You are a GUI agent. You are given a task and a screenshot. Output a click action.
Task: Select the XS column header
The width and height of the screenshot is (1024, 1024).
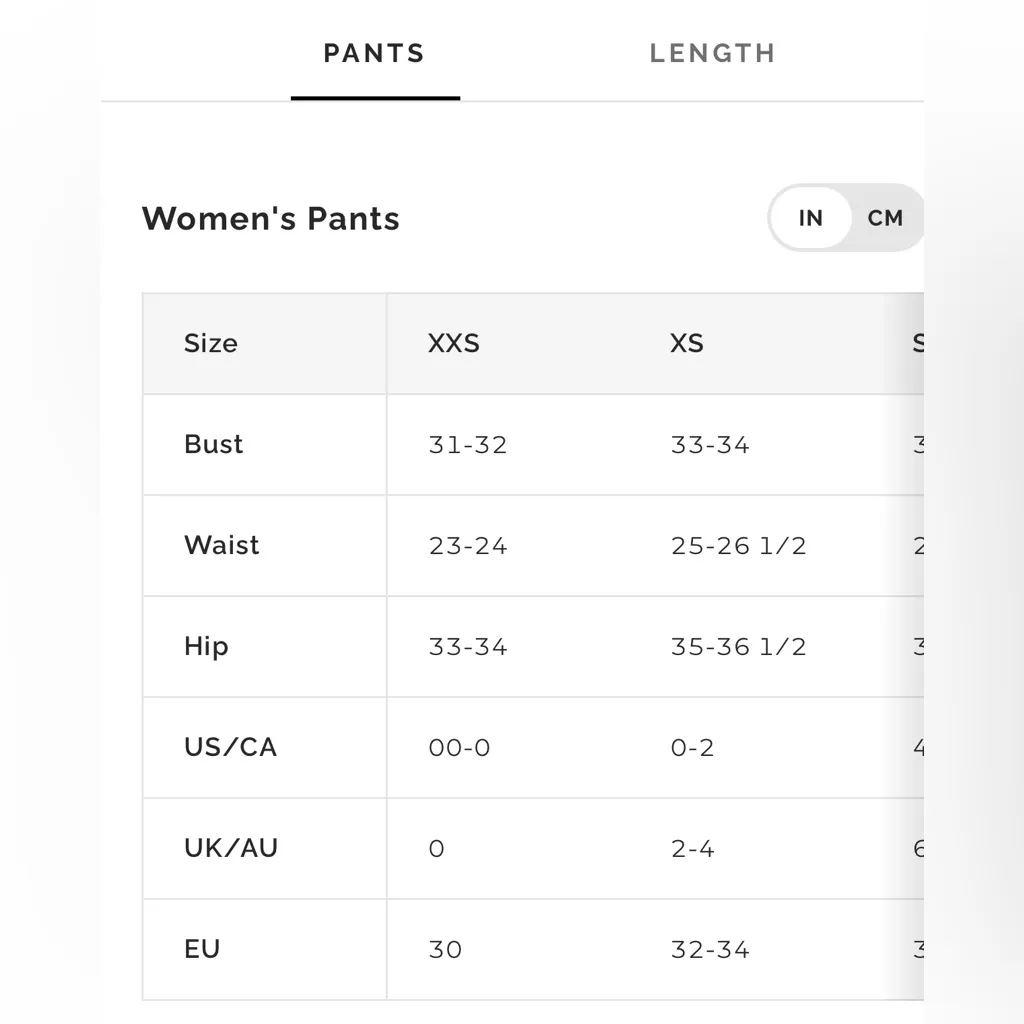pyautogui.click(x=686, y=343)
